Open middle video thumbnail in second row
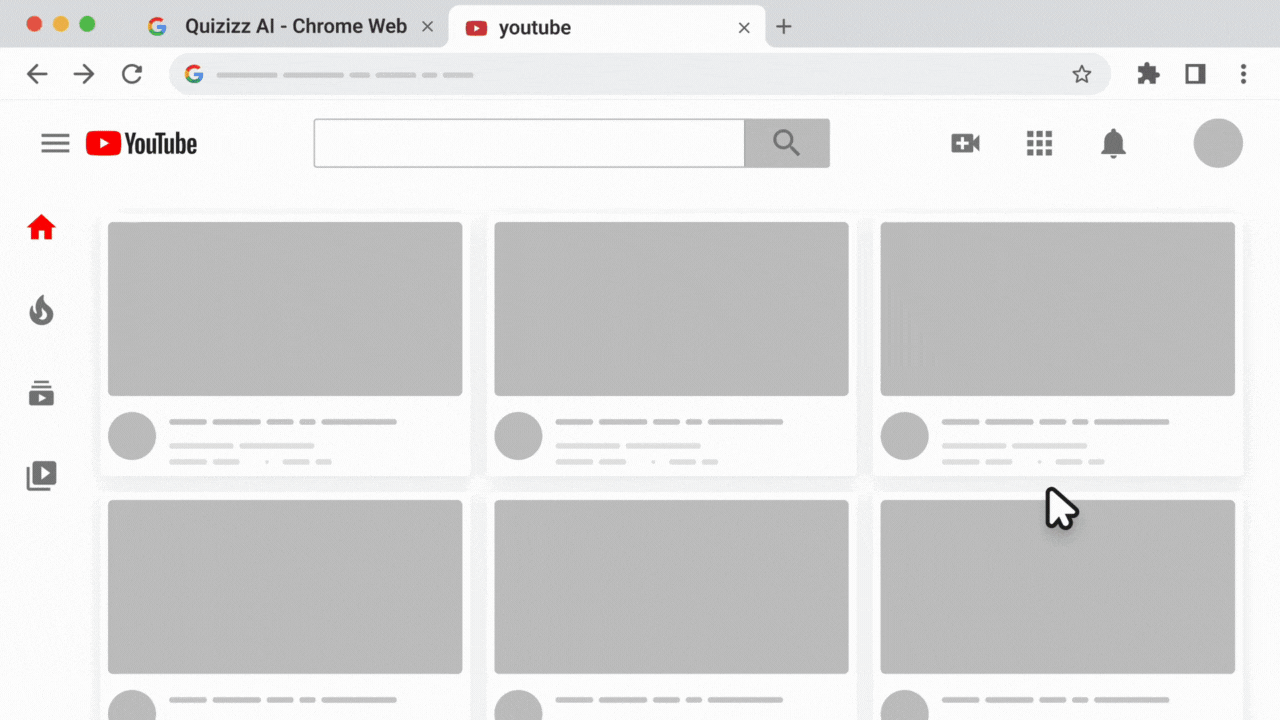1280x720 pixels. 671,587
